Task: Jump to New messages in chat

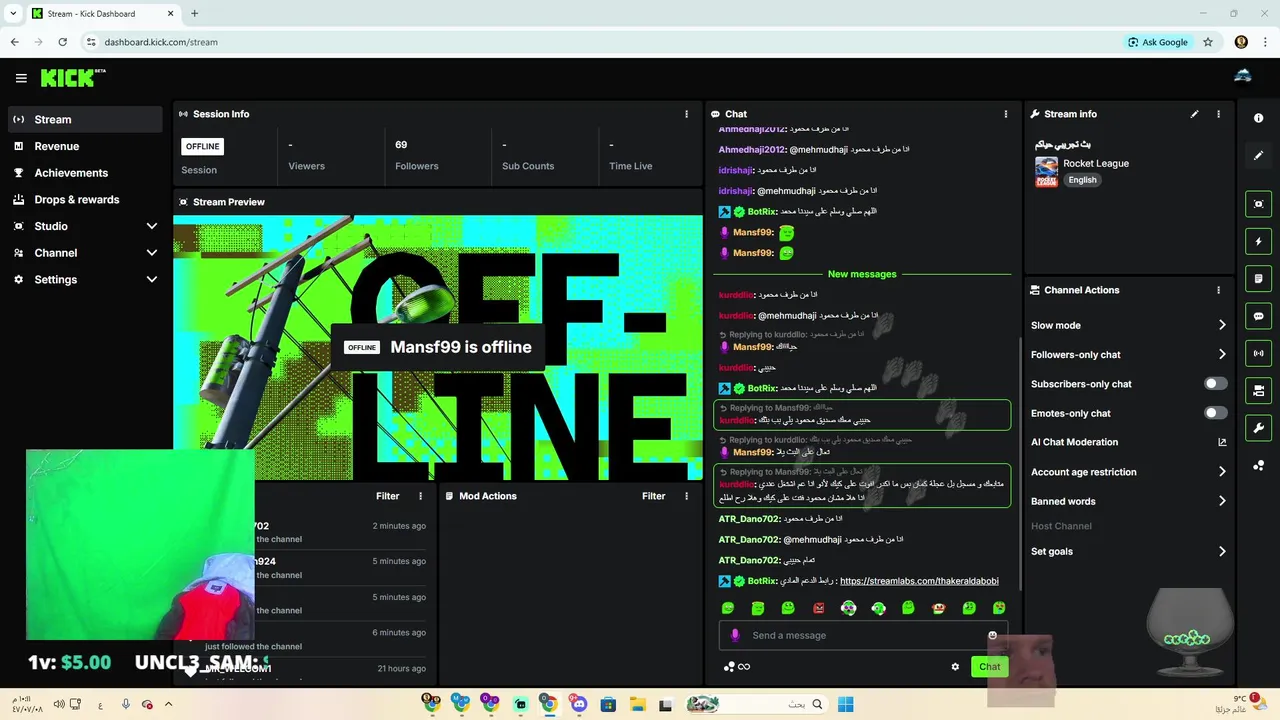Action: point(862,274)
